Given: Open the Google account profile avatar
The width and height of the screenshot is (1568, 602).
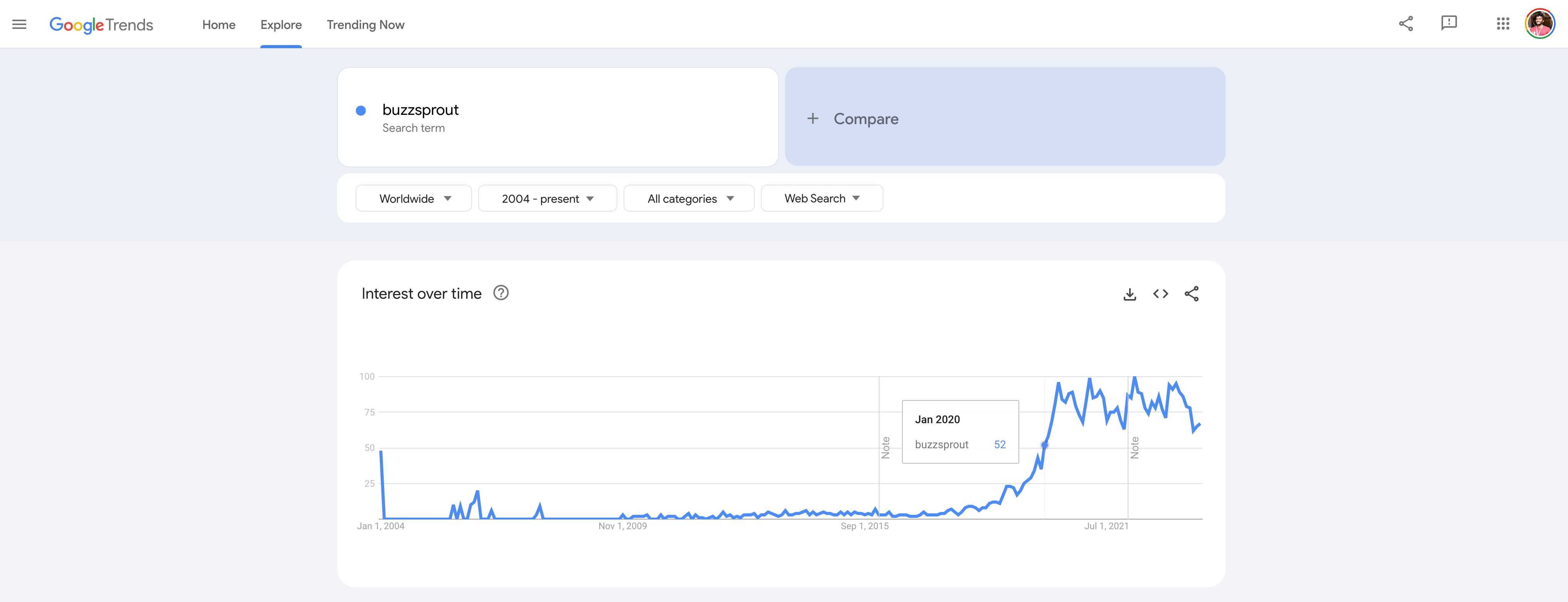Looking at the screenshot, I should [x=1539, y=24].
